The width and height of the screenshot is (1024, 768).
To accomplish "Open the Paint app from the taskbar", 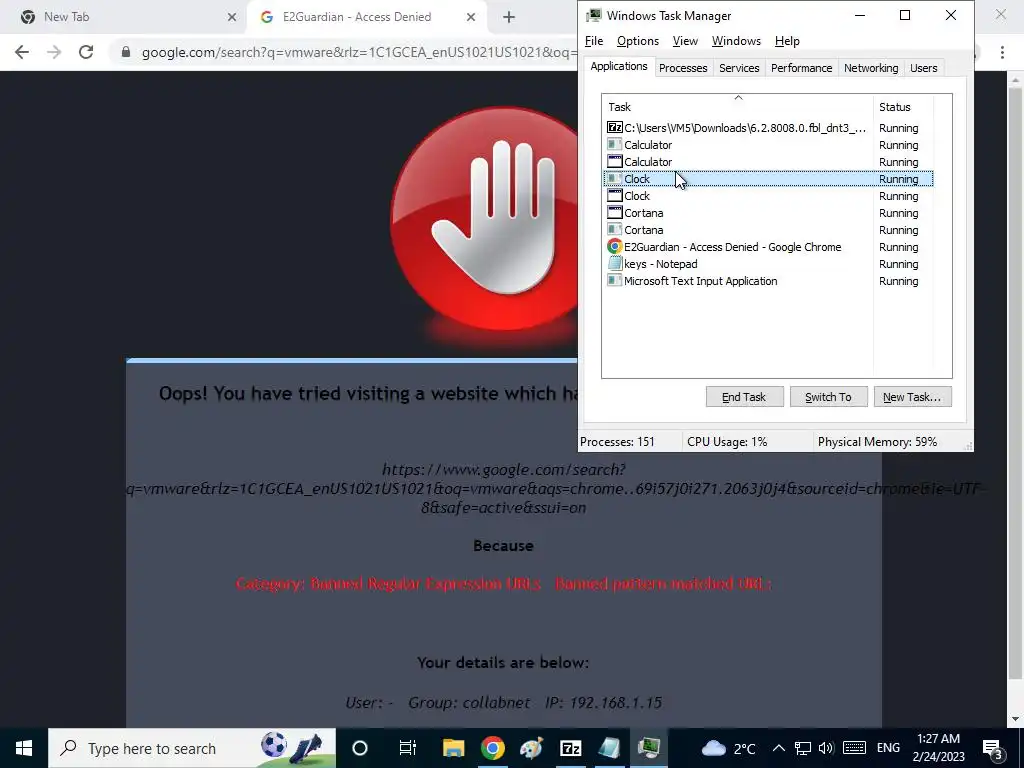I will pyautogui.click(x=532, y=748).
